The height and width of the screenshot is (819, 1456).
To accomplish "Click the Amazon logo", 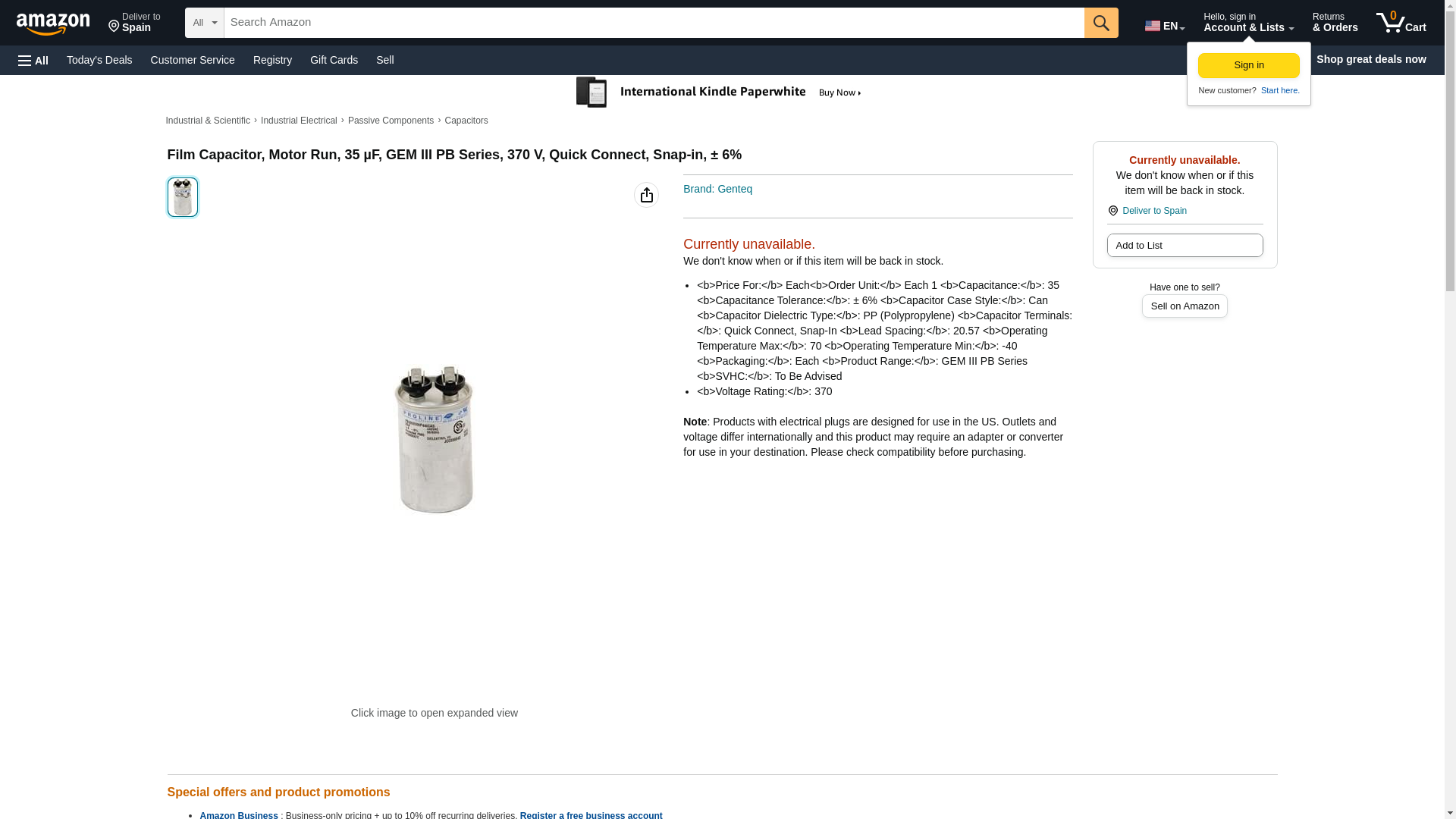I will (53, 24).
